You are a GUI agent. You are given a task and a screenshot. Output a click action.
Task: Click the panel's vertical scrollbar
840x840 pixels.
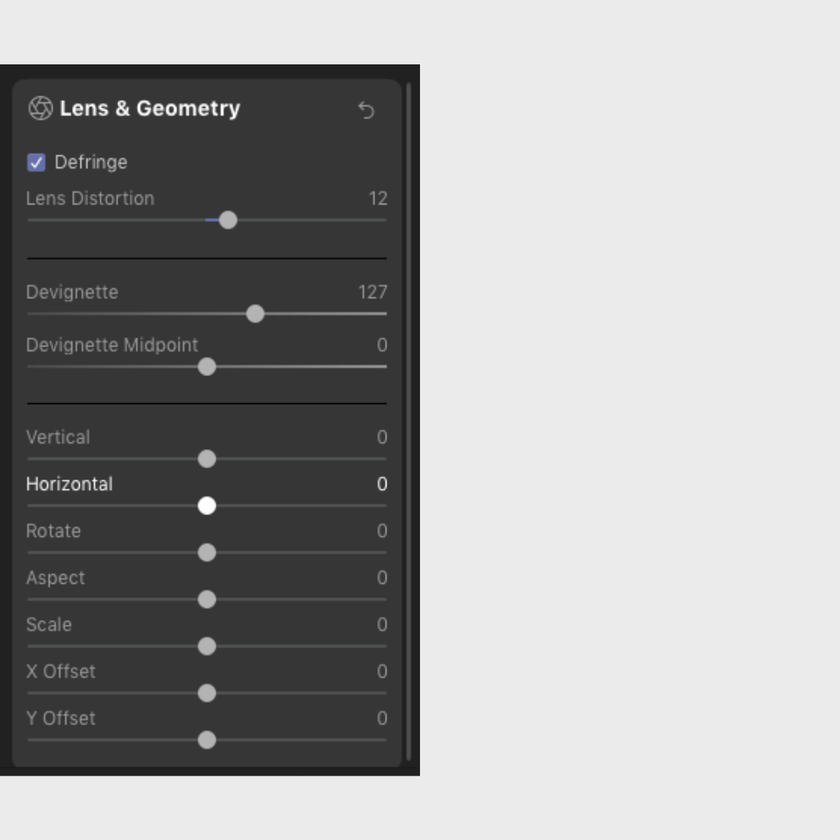[x=409, y=422]
